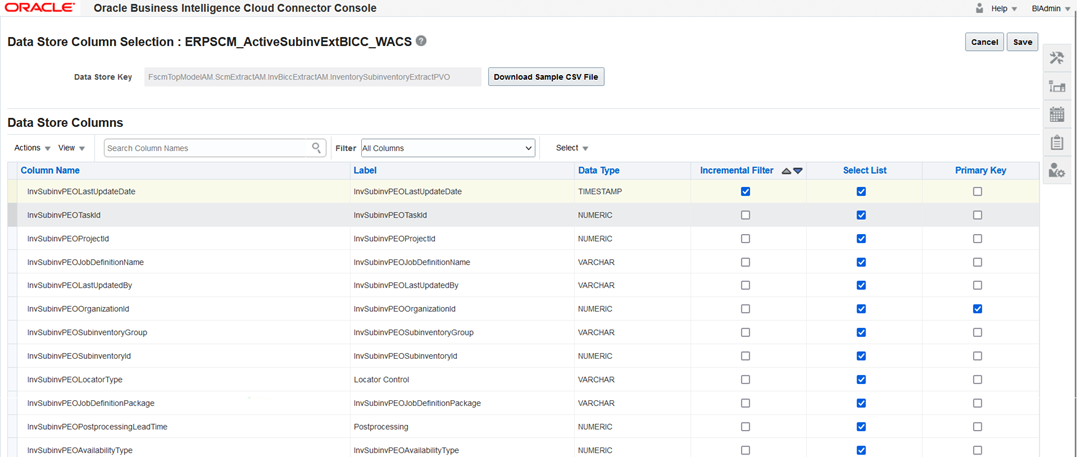The height and width of the screenshot is (457, 1077).
Task: Check Incremental Filter for InvSubinvPEOJobDefinitionPackage
Action: (746, 403)
